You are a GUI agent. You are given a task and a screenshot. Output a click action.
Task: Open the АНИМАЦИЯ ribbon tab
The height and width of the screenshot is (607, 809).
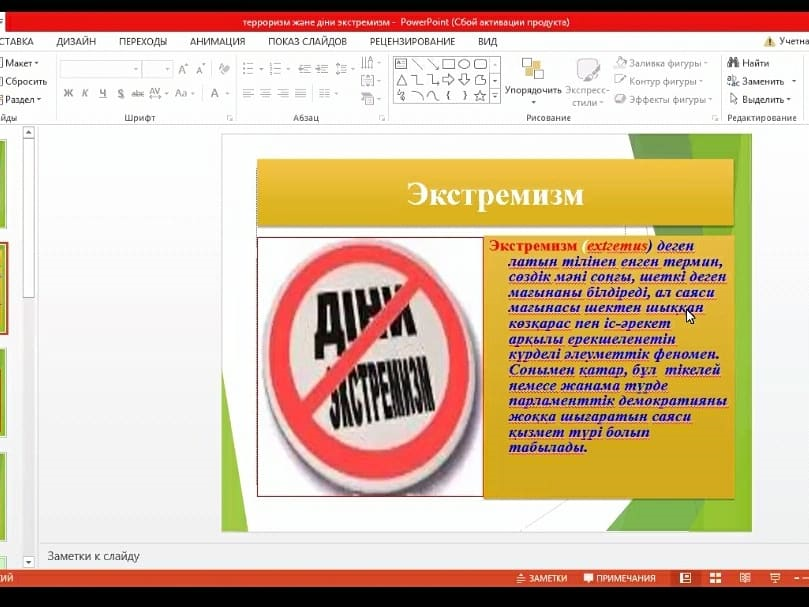[217, 41]
